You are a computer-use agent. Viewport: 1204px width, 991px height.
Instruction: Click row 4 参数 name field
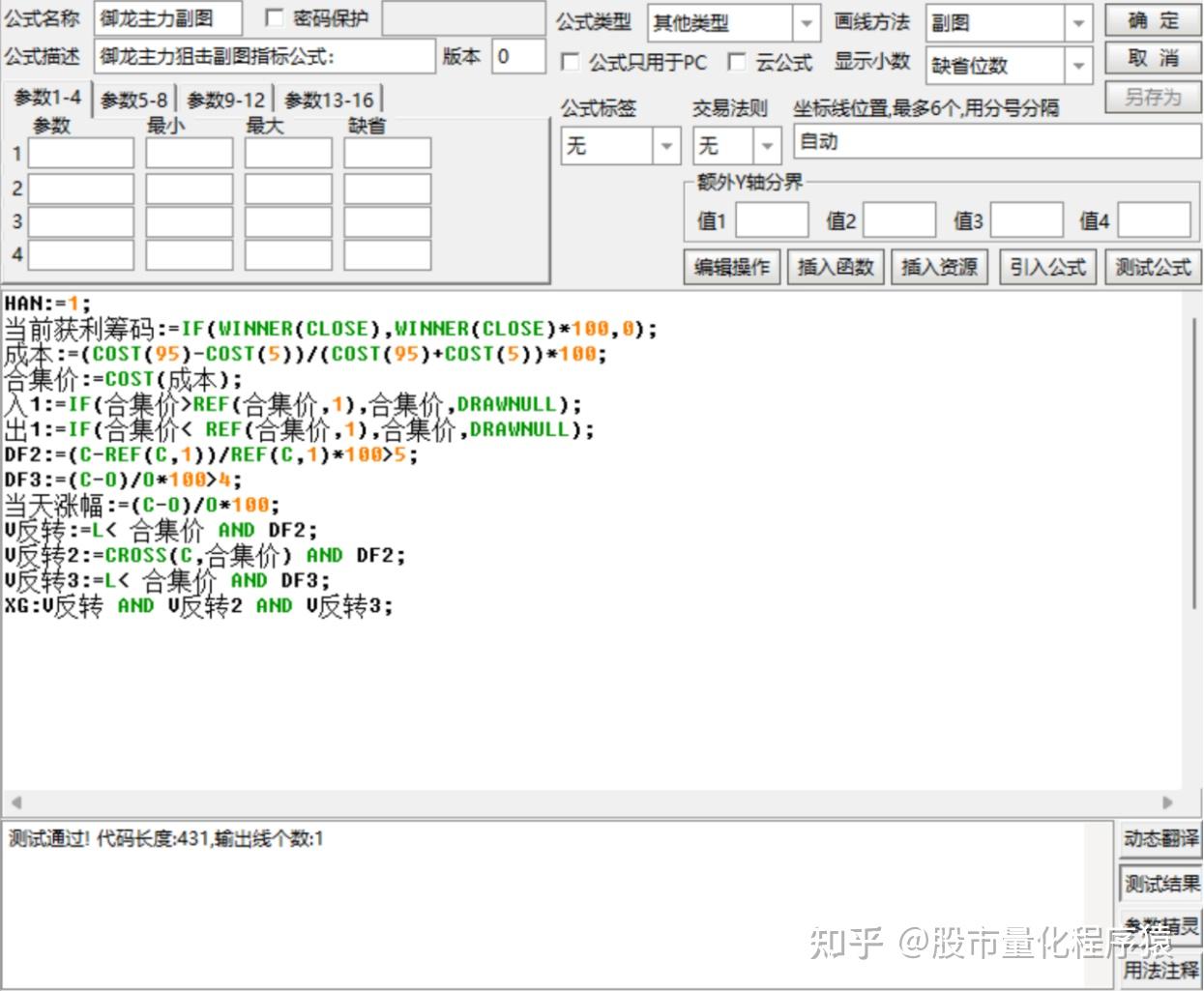[x=81, y=255]
